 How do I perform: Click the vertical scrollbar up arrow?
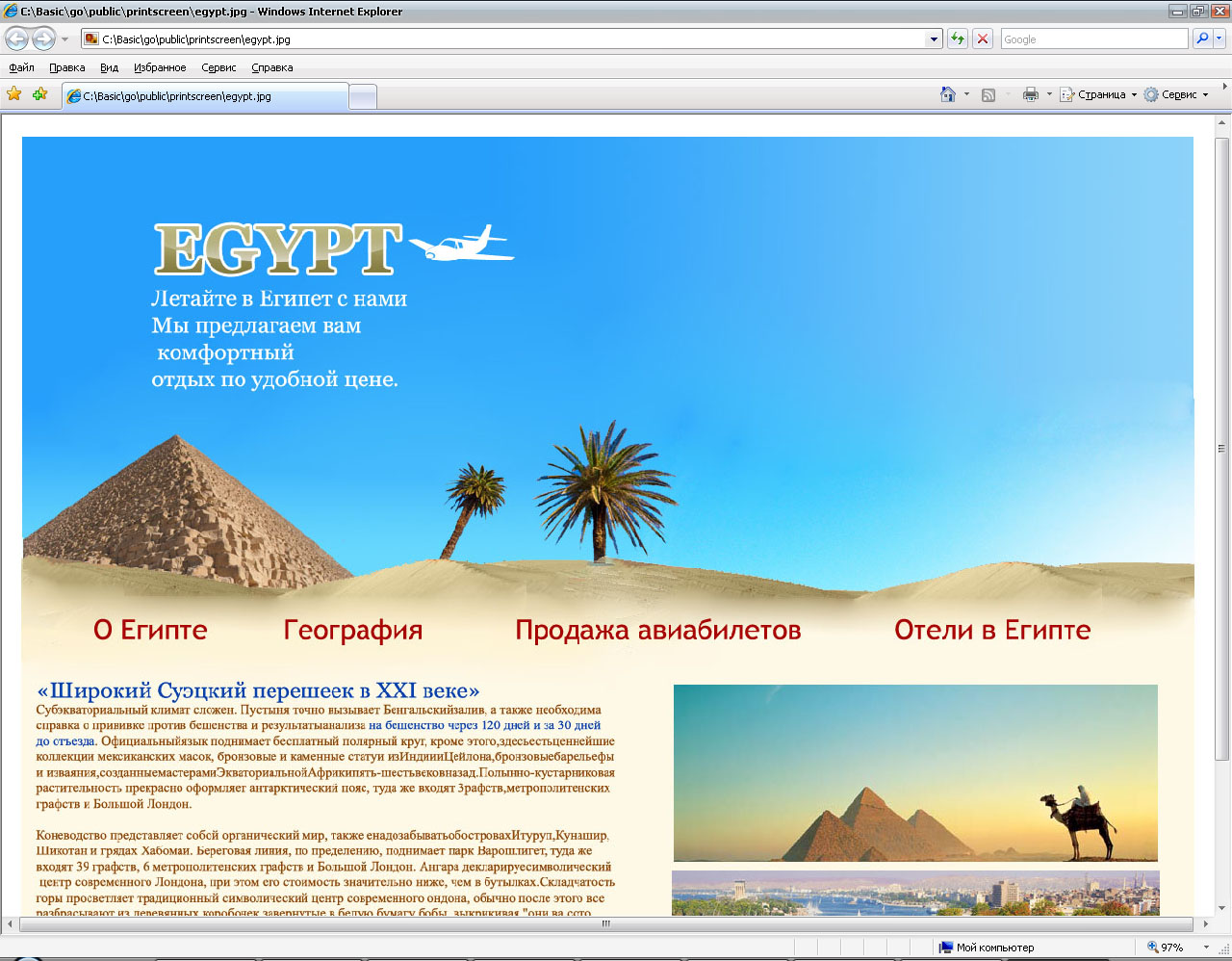1222,123
